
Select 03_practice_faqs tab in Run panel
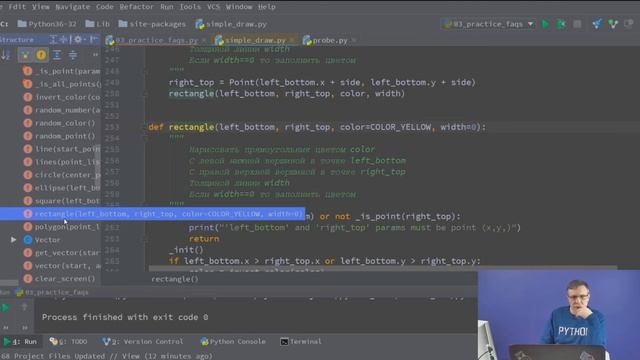pyautogui.click(x=52, y=292)
